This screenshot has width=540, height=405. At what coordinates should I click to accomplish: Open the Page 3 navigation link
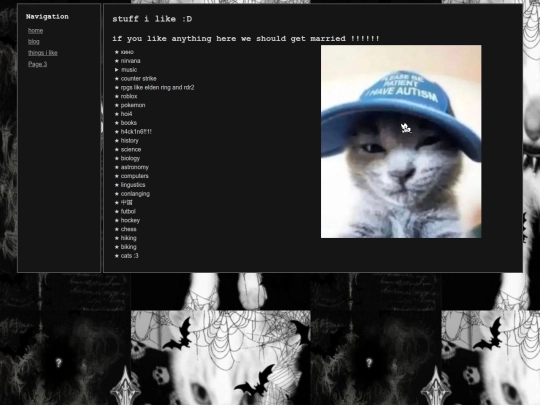click(x=38, y=64)
